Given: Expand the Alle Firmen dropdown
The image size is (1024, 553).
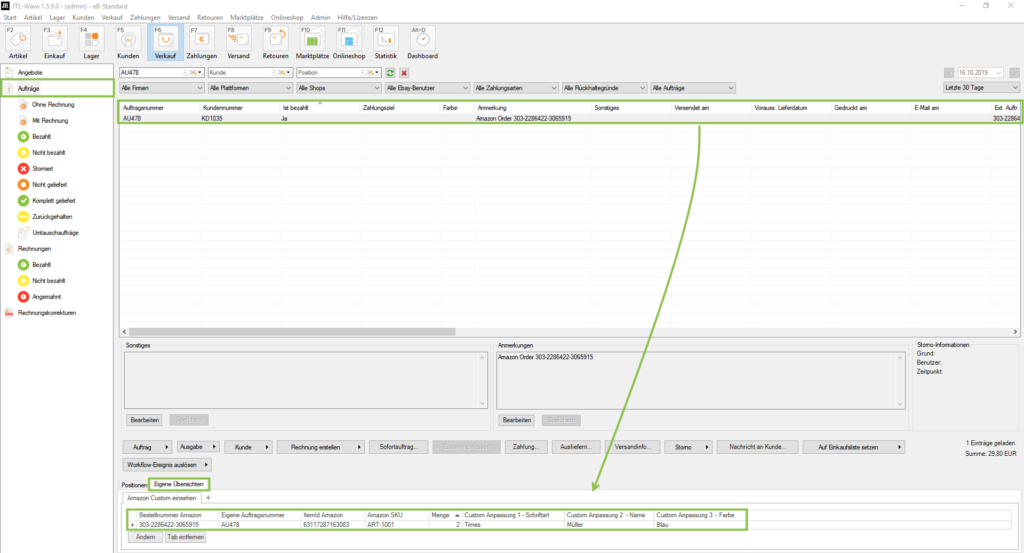Looking at the screenshot, I should pos(158,88).
